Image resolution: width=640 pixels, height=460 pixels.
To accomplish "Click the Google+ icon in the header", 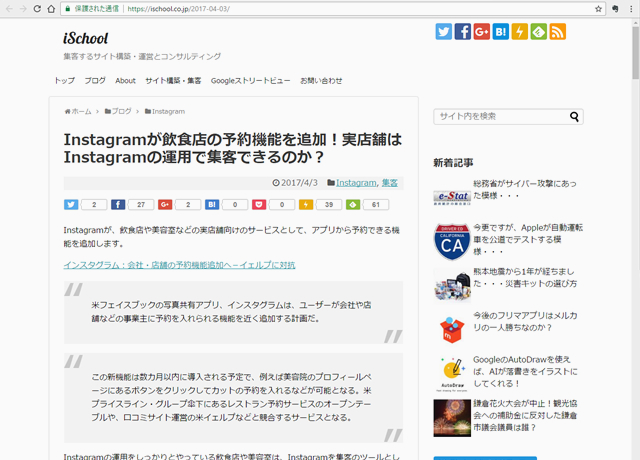I will (x=482, y=32).
